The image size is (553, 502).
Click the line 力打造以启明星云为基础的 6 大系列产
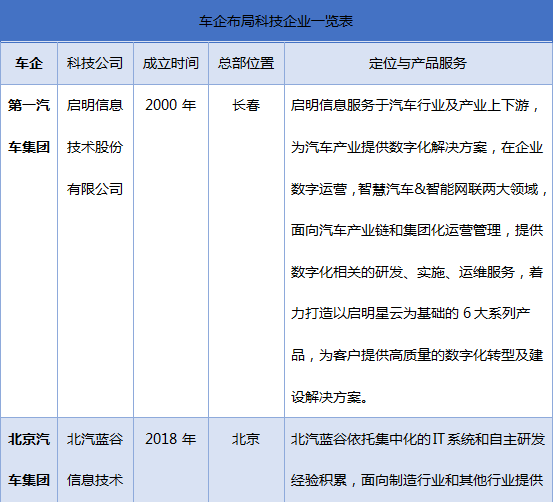point(411,313)
